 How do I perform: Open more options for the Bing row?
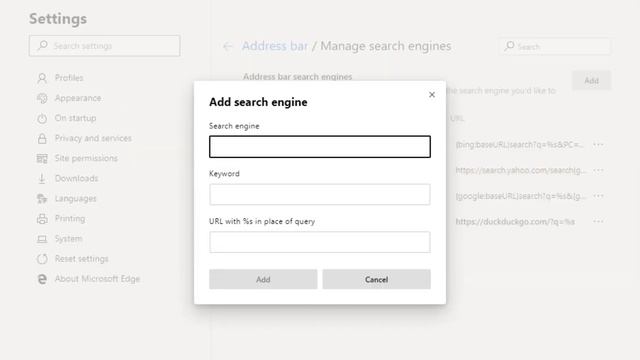pyautogui.click(x=598, y=144)
